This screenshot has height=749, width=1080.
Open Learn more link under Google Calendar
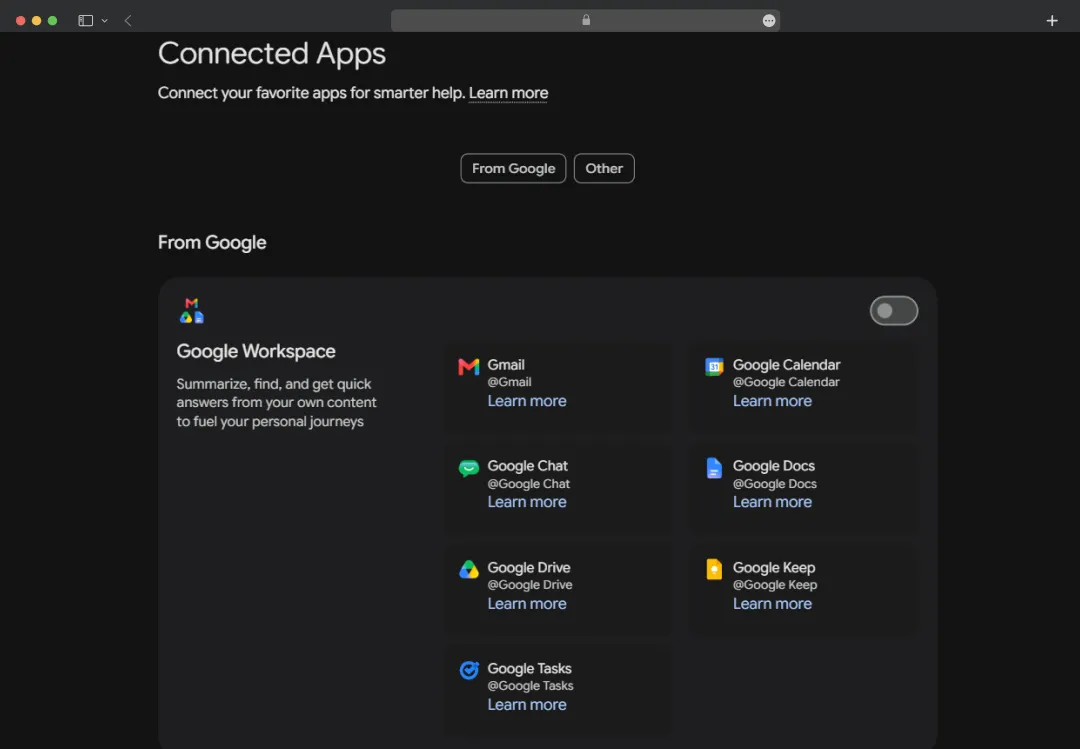coord(772,401)
